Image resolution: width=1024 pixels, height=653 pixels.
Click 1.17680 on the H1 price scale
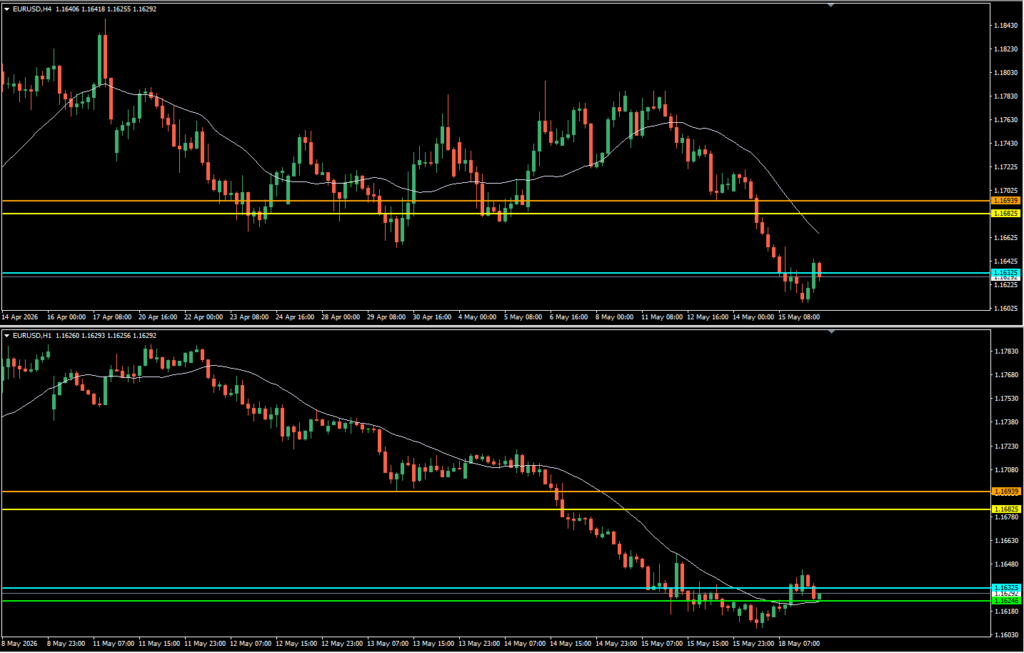[1008, 375]
